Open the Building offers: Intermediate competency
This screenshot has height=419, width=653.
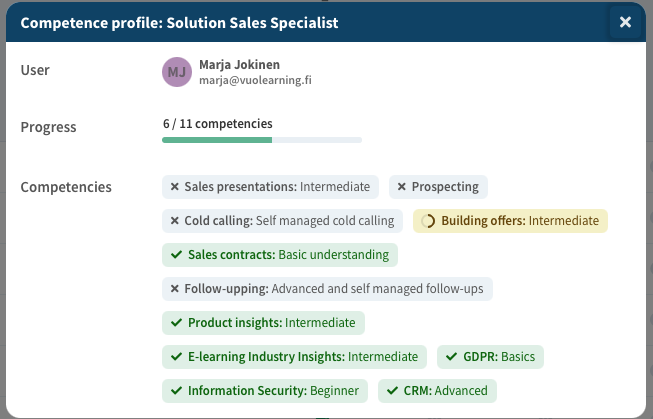[519, 221]
